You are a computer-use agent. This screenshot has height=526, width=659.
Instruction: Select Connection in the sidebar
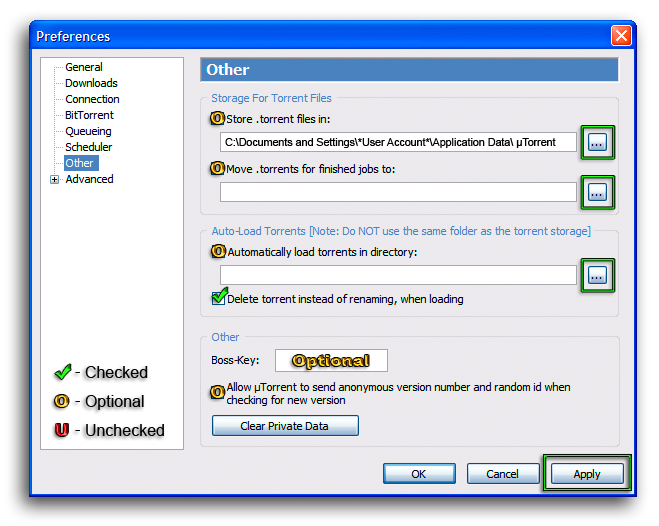click(92, 99)
